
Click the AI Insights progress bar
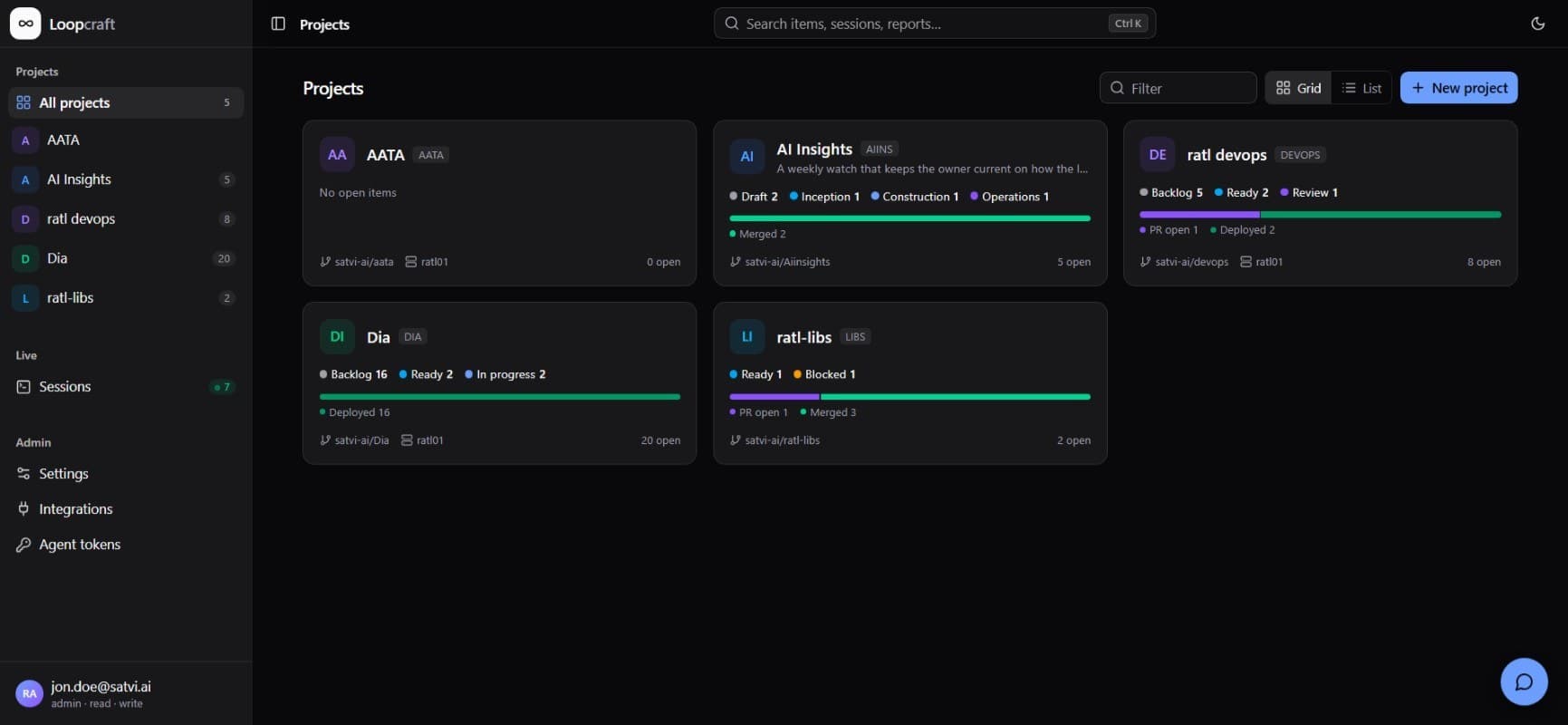(x=909, y=218)
